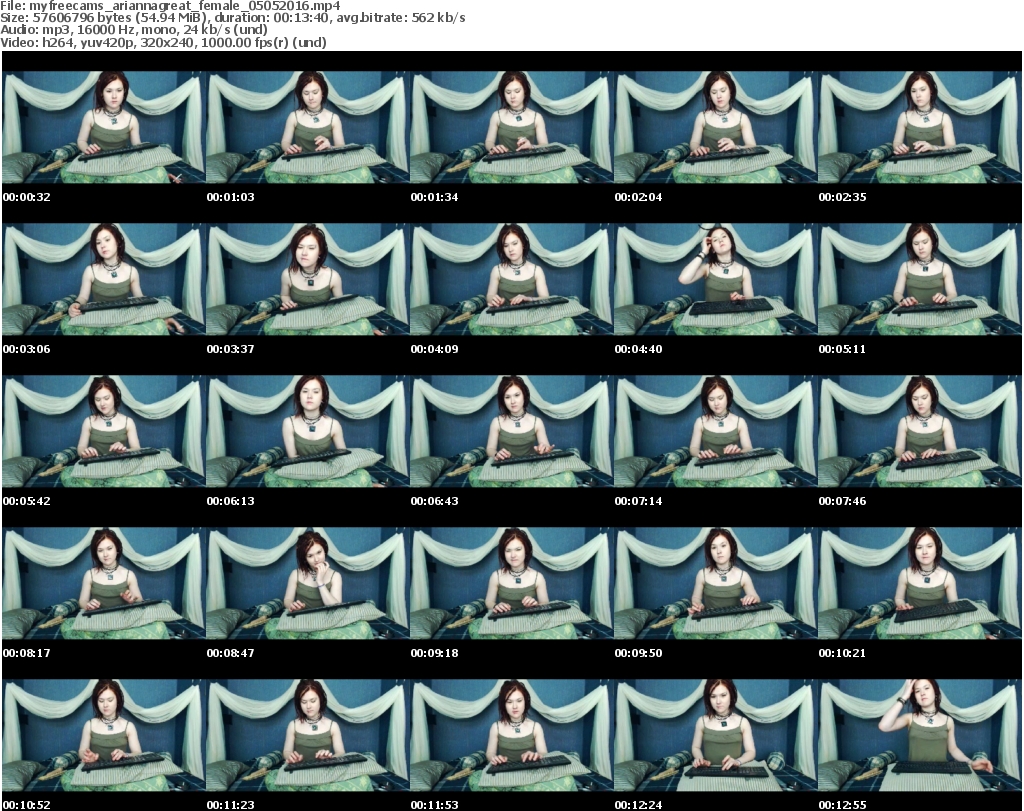Select the thumbnail above timestamp 00:02:35
The image size is (1024, 811).
(920, 127)
